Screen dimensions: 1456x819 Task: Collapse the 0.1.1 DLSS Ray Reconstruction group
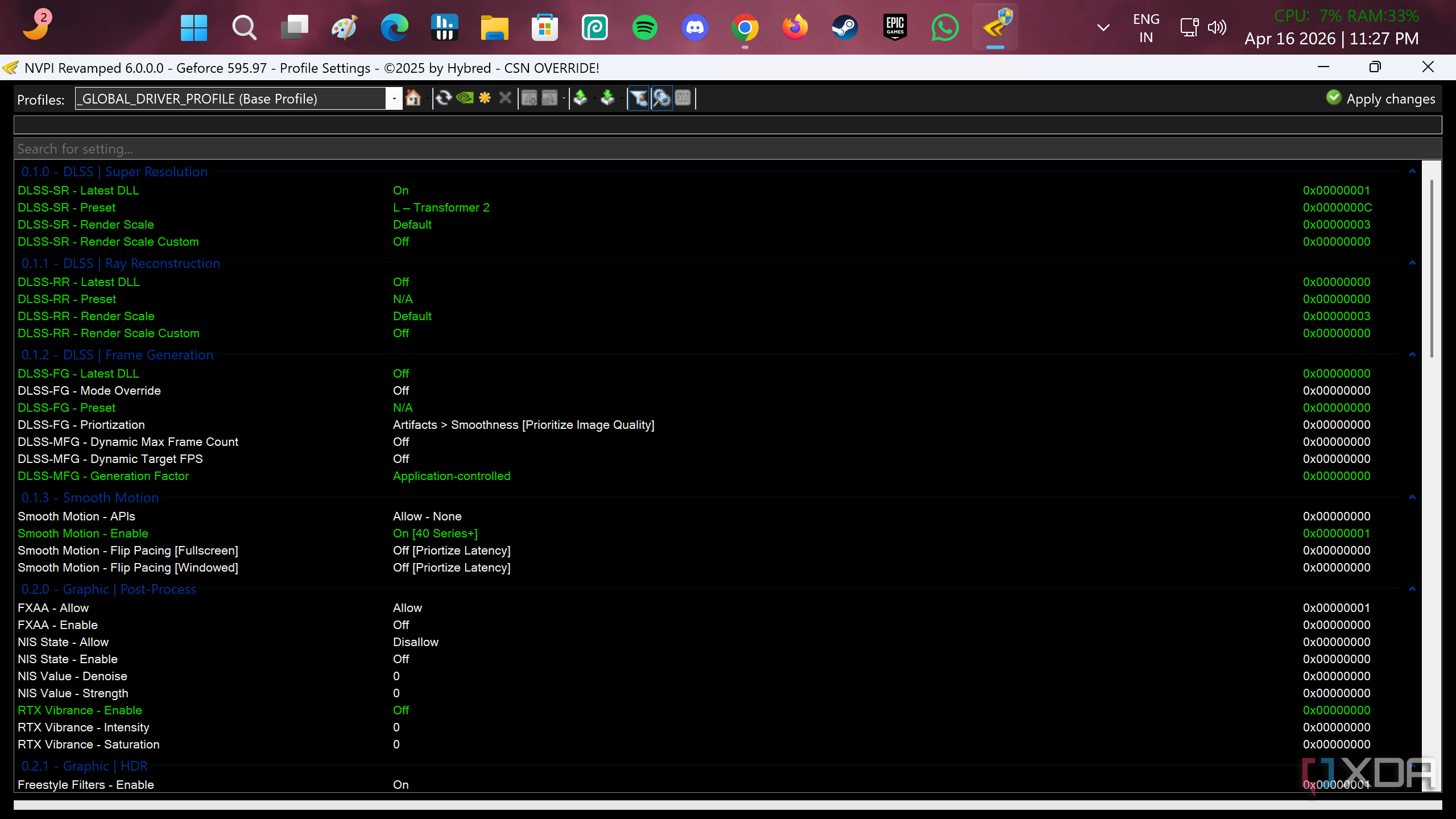tap(1412, 263)
